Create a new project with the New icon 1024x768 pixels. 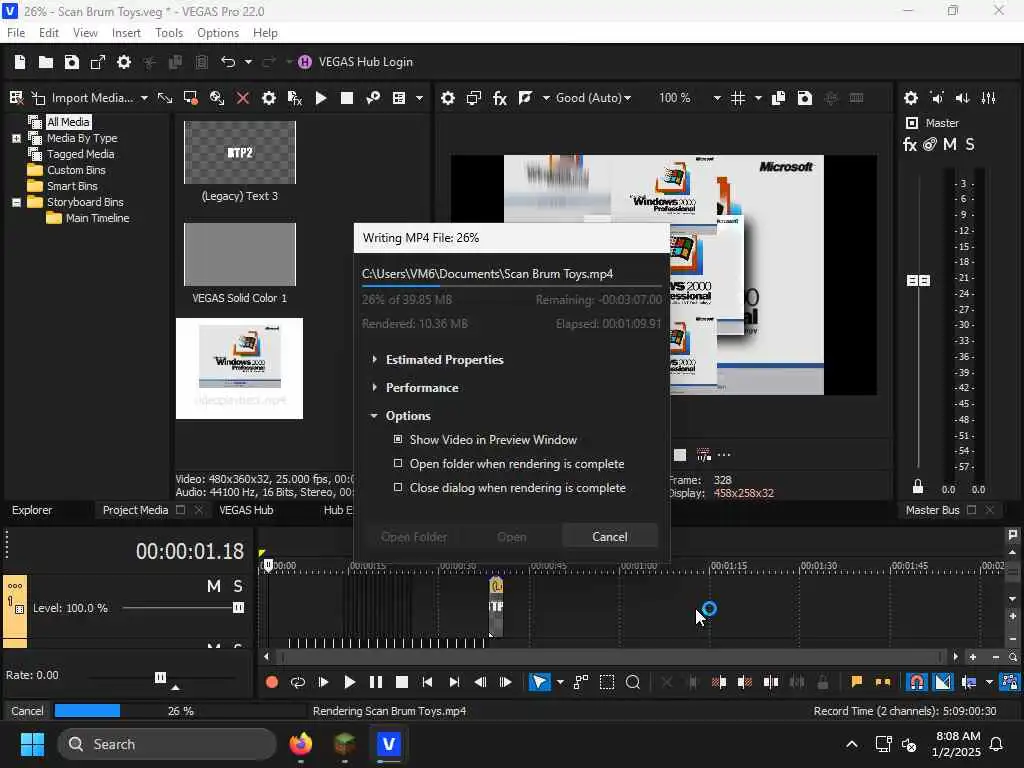coord(20,62)
